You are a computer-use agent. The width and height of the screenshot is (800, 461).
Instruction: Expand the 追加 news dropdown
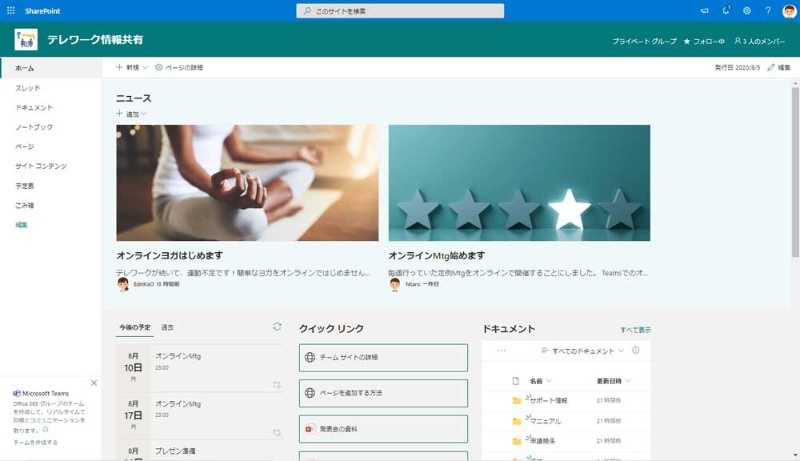[131, 114]
